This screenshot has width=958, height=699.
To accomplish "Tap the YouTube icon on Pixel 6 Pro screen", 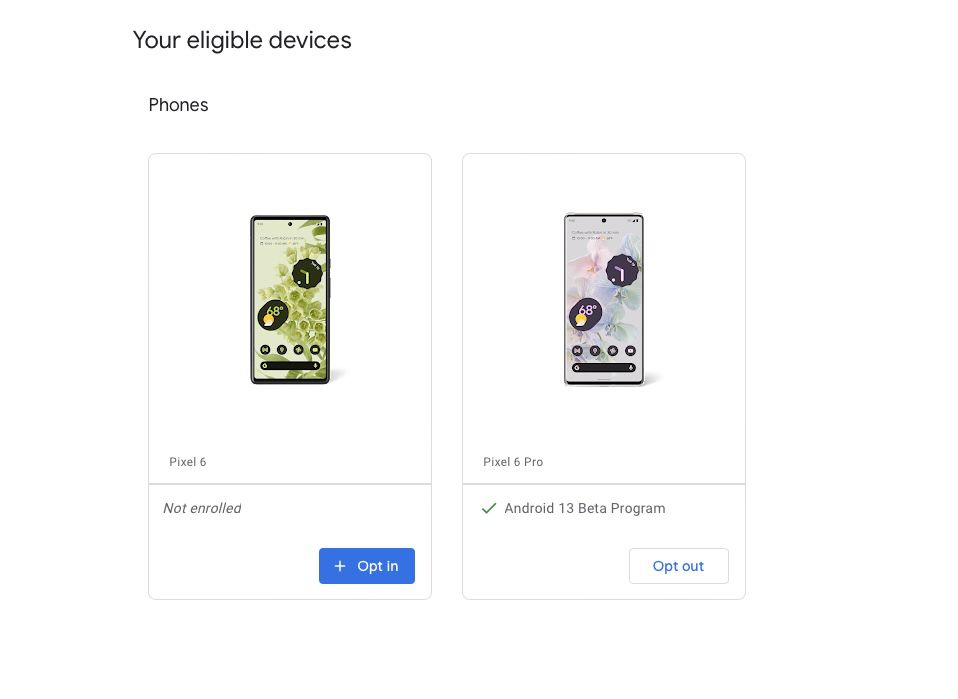I will (630, 350).
